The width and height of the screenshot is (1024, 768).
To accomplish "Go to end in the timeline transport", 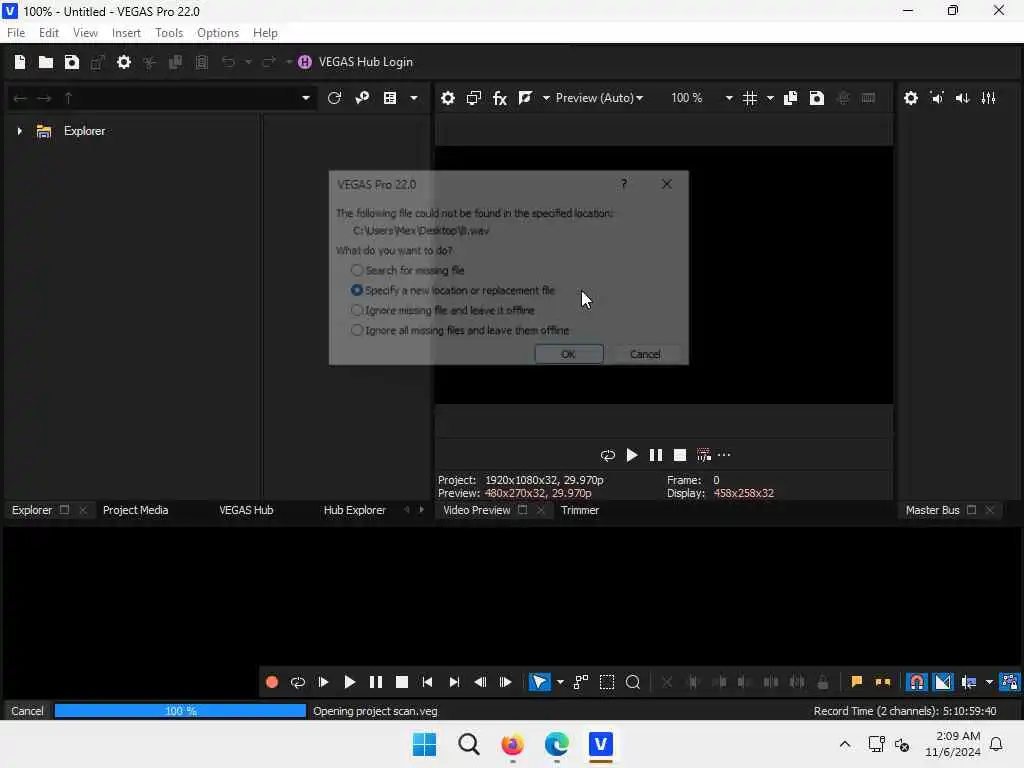I will 454,682.
